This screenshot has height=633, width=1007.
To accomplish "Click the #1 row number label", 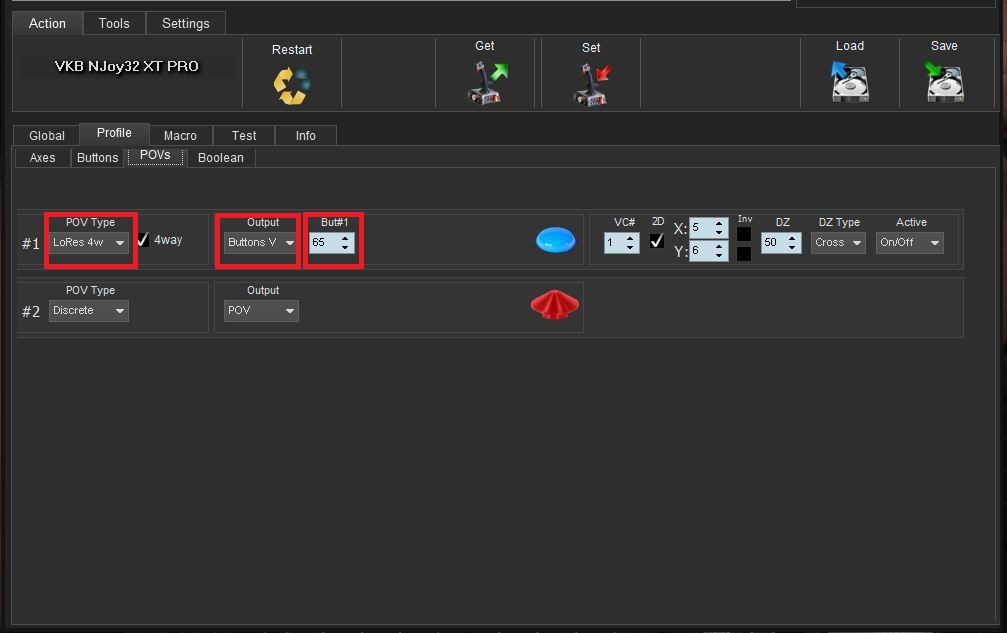I will coord(31,244).
